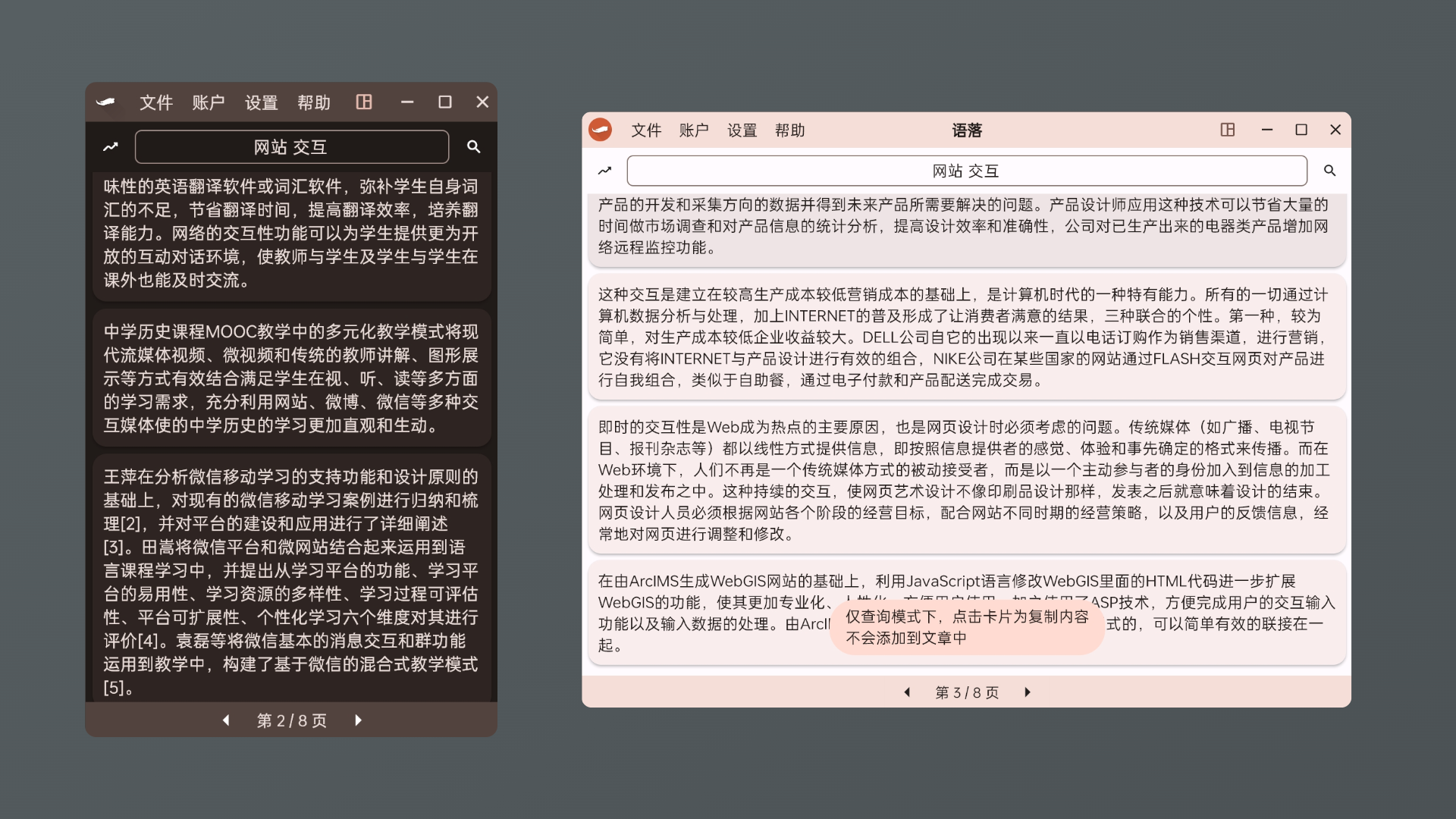1456x819 pixels.
Task: Go to previous page in dark window
Action: click(x=226, y=720)
